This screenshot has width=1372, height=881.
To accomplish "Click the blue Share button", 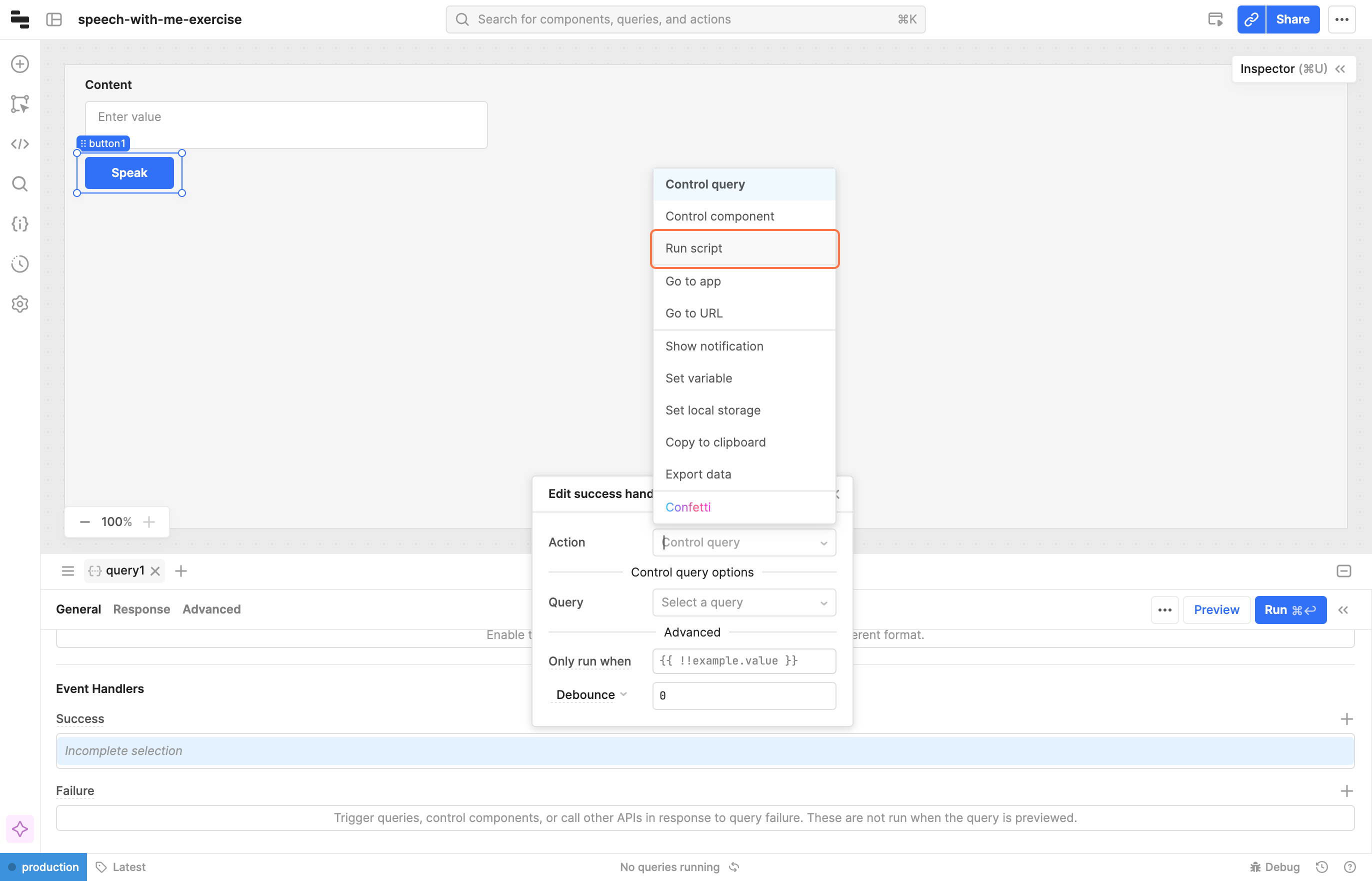I will (1292, 19).
